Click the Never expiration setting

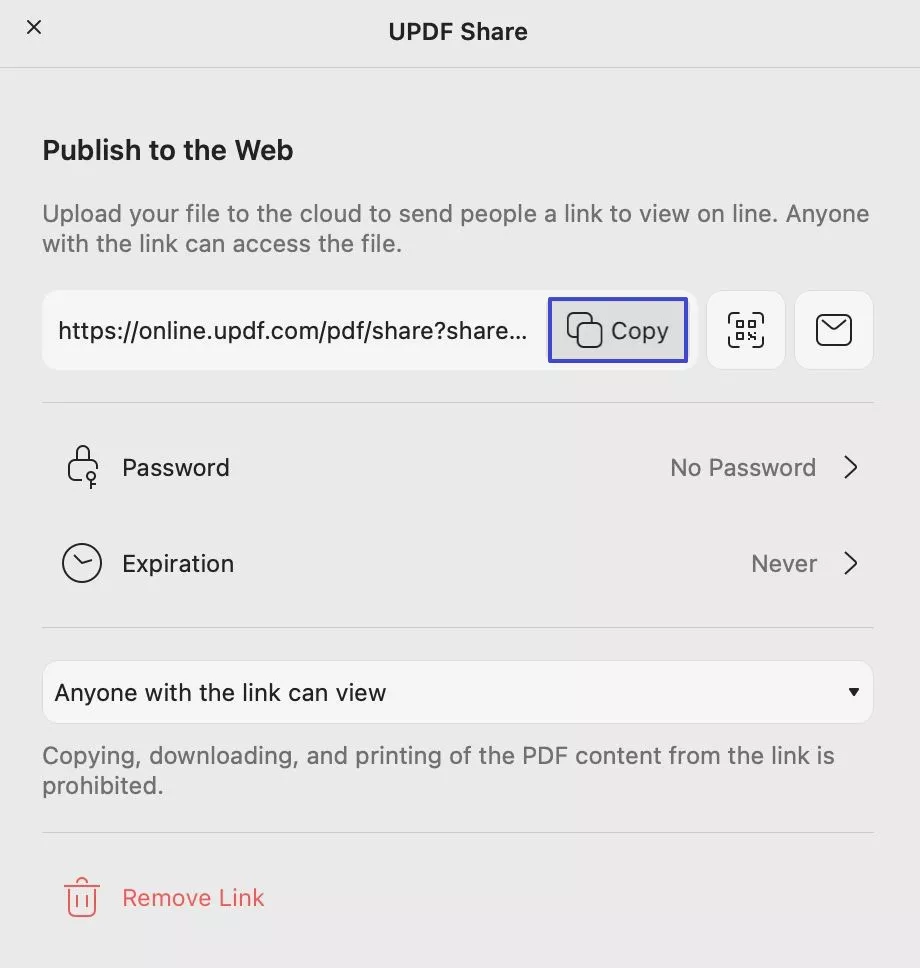click(x=784, y=563)
